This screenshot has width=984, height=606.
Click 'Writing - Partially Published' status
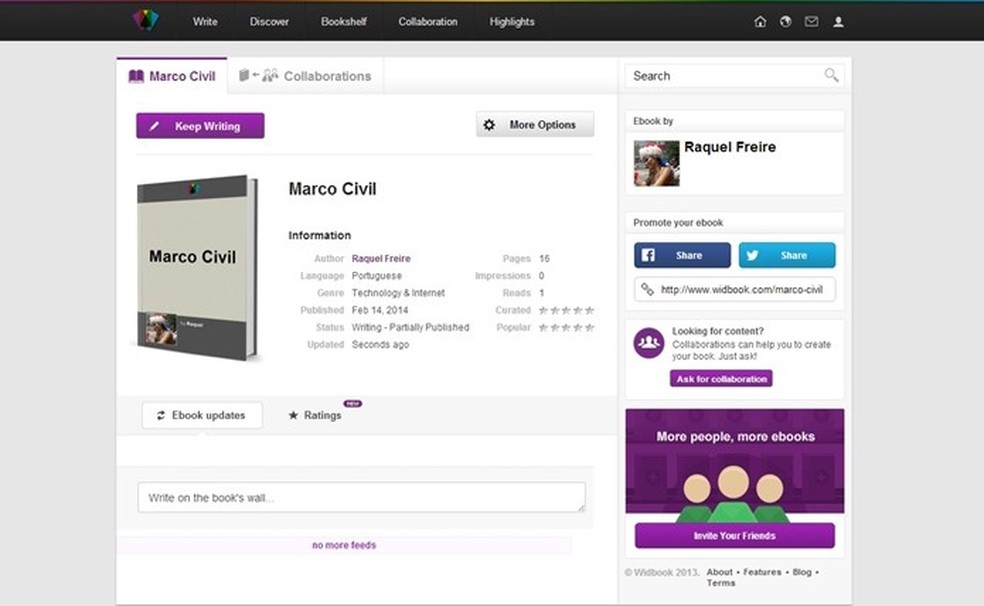pyautogui.click(x=410, y=327)
